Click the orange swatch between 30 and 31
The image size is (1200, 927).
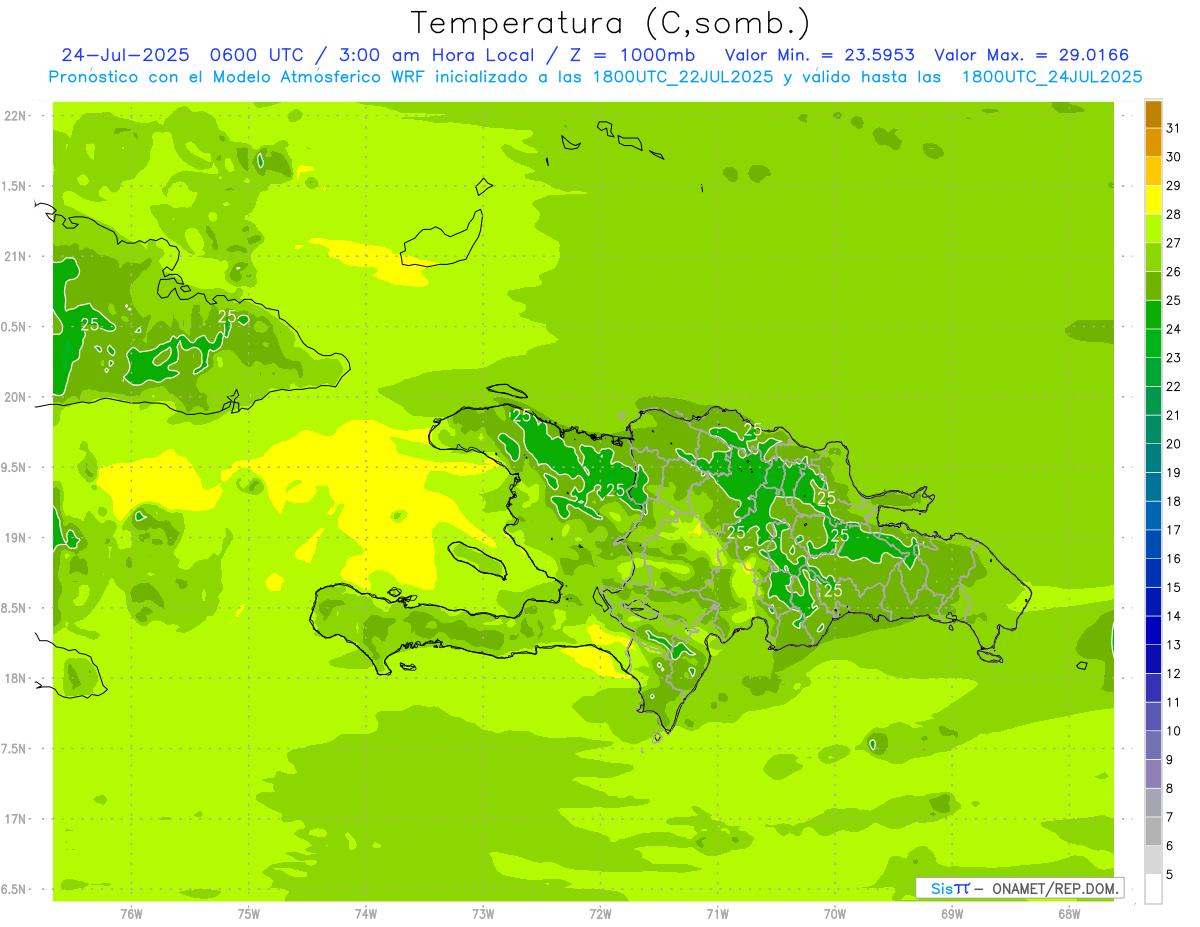[1153, 142]
